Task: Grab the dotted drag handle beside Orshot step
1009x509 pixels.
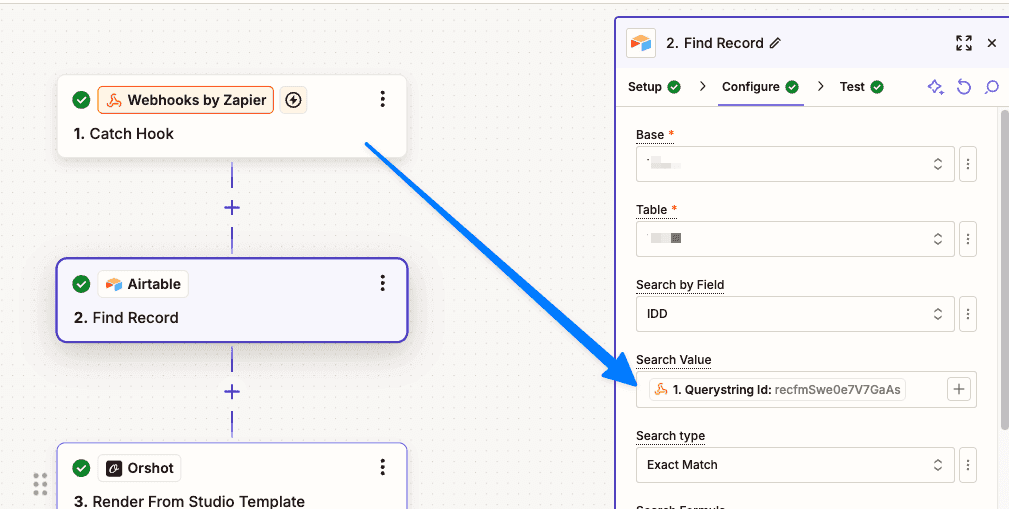Action: 40,482
